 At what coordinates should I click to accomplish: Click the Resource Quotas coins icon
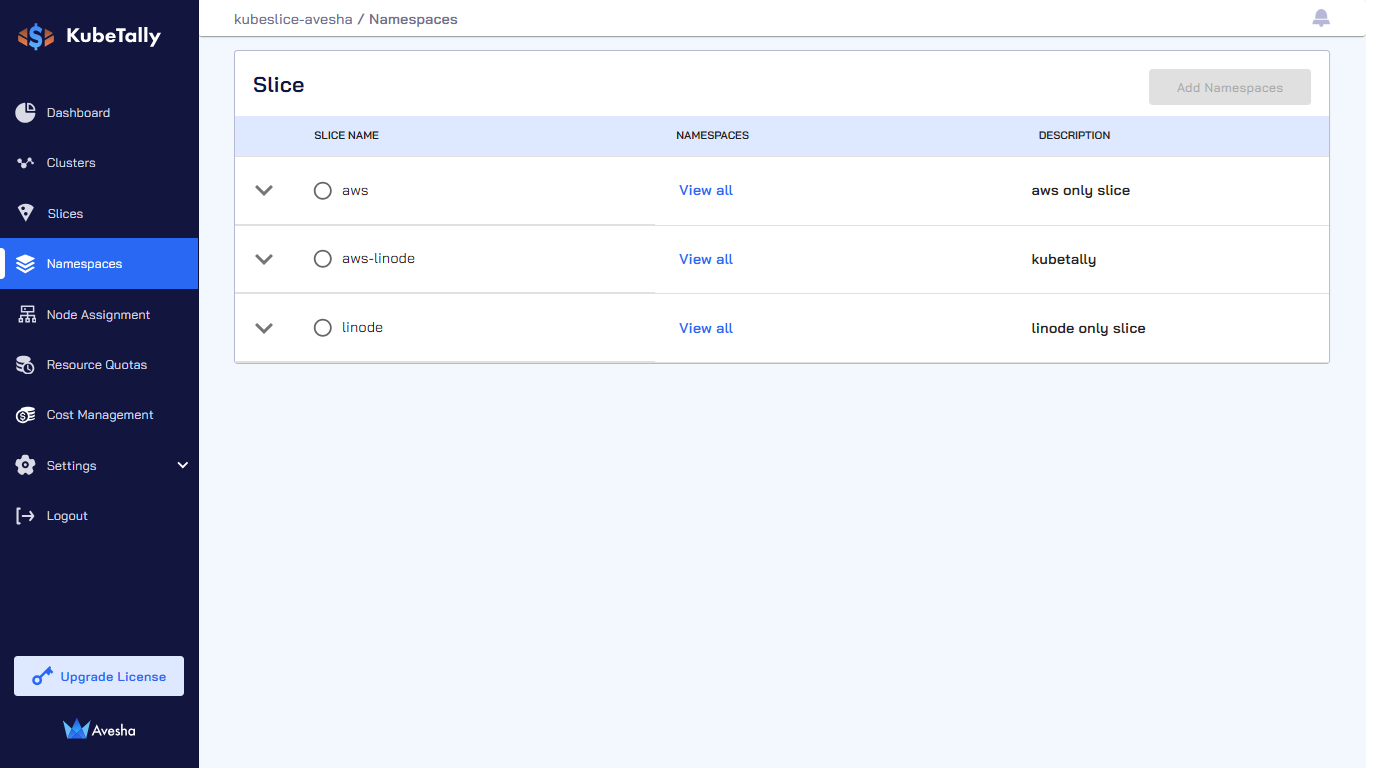tap(26, 365)
